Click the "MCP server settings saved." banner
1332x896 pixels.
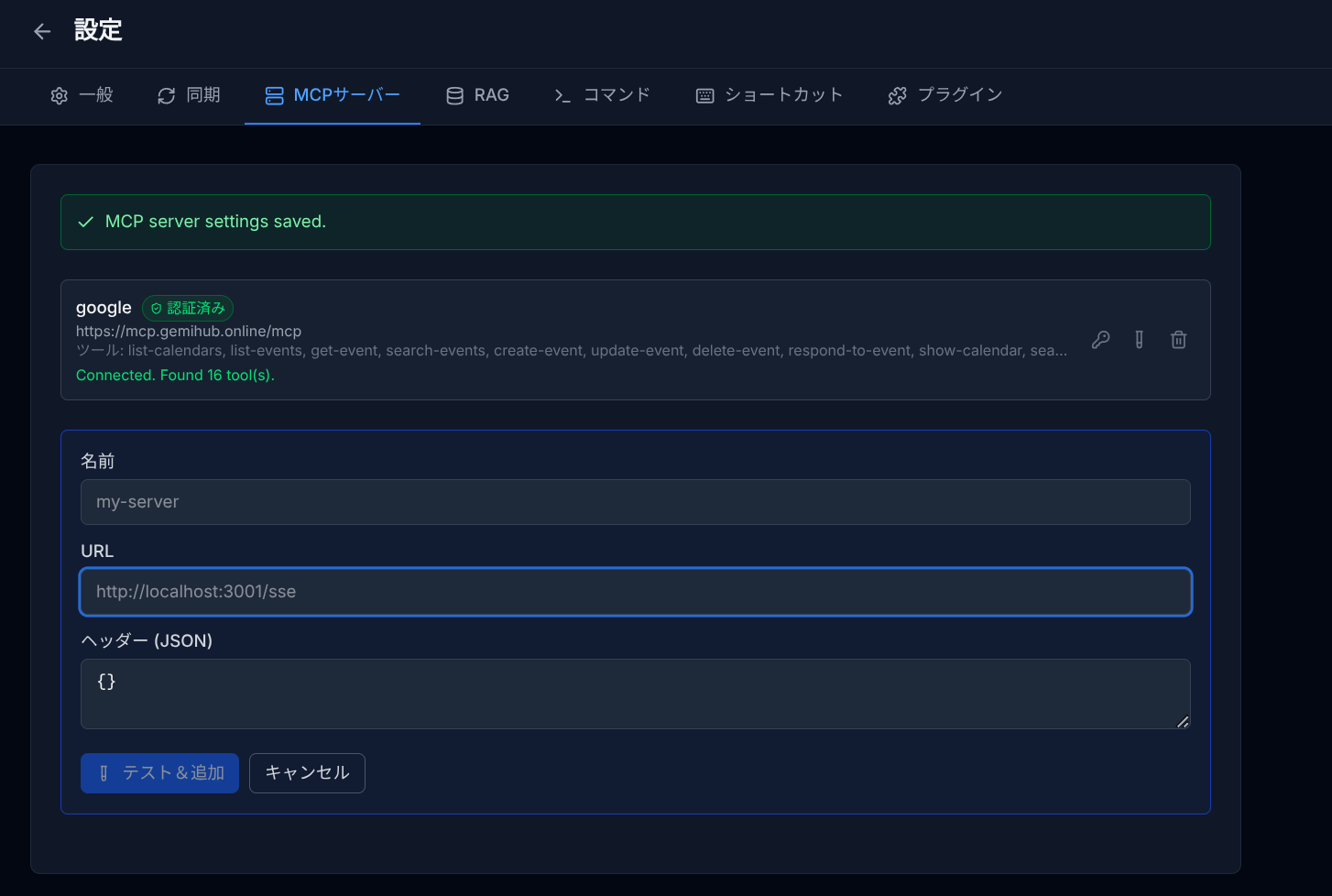[x=635, y=222]
